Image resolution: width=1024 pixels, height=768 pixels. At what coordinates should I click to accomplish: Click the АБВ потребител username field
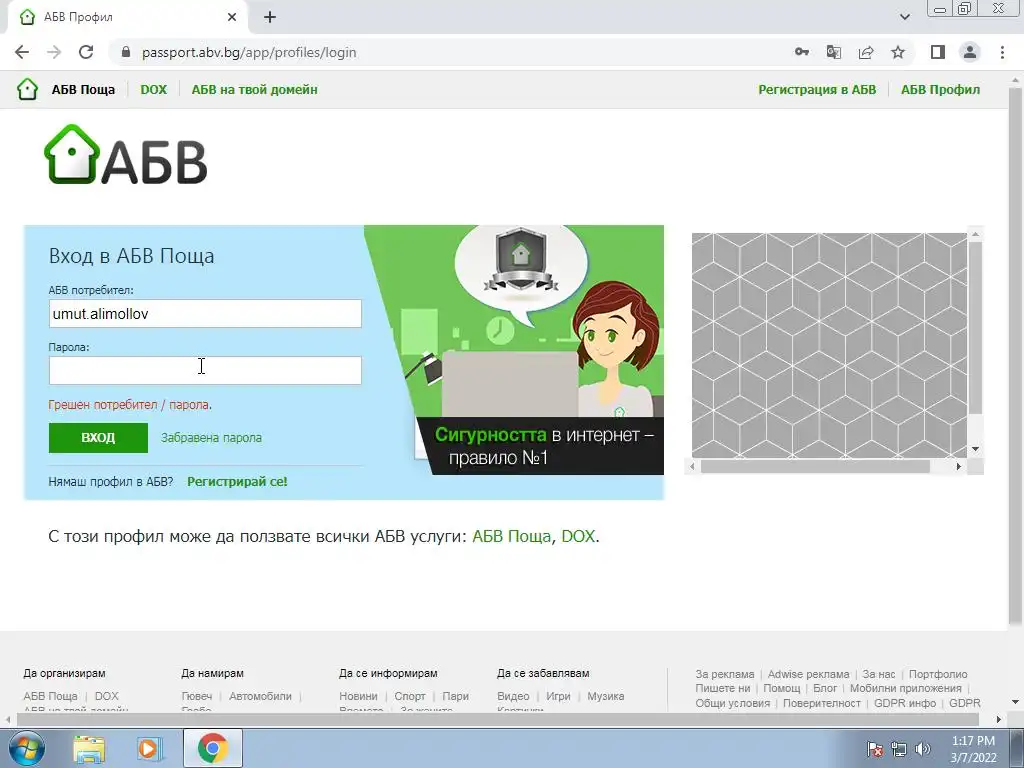click(205, 313)
